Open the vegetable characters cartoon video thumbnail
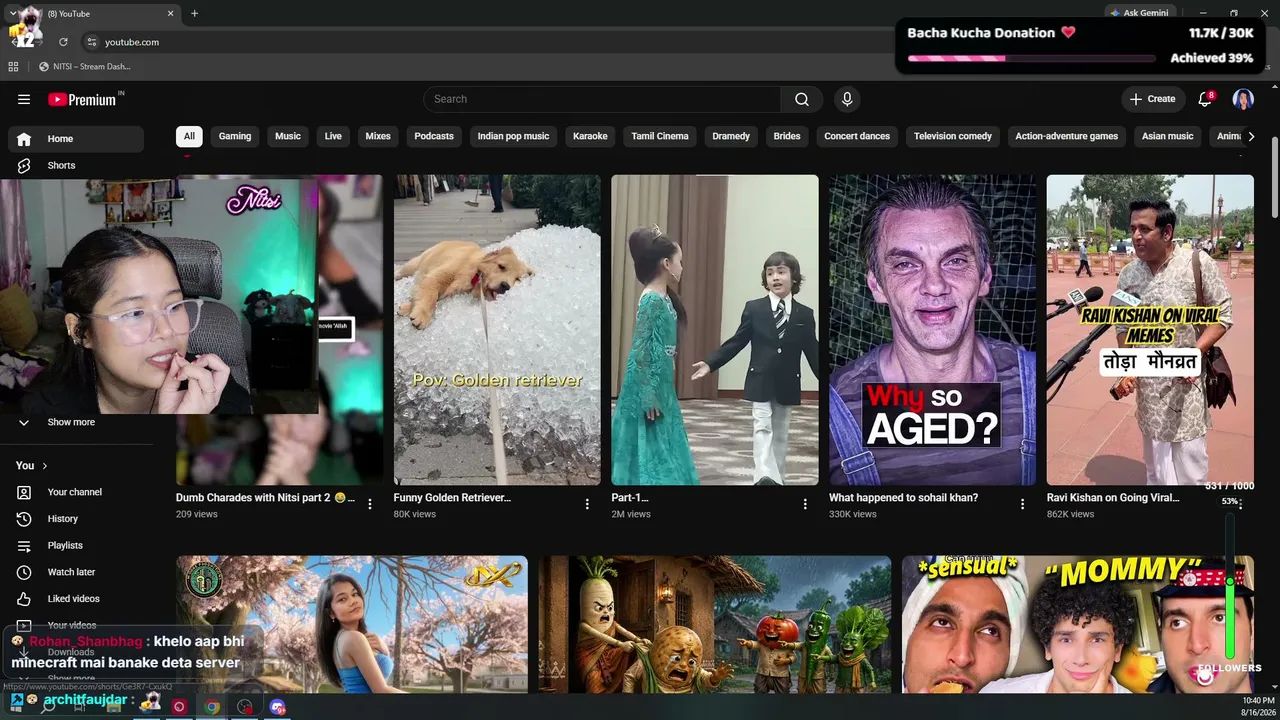1280x720 pixels. click(715, 624)
